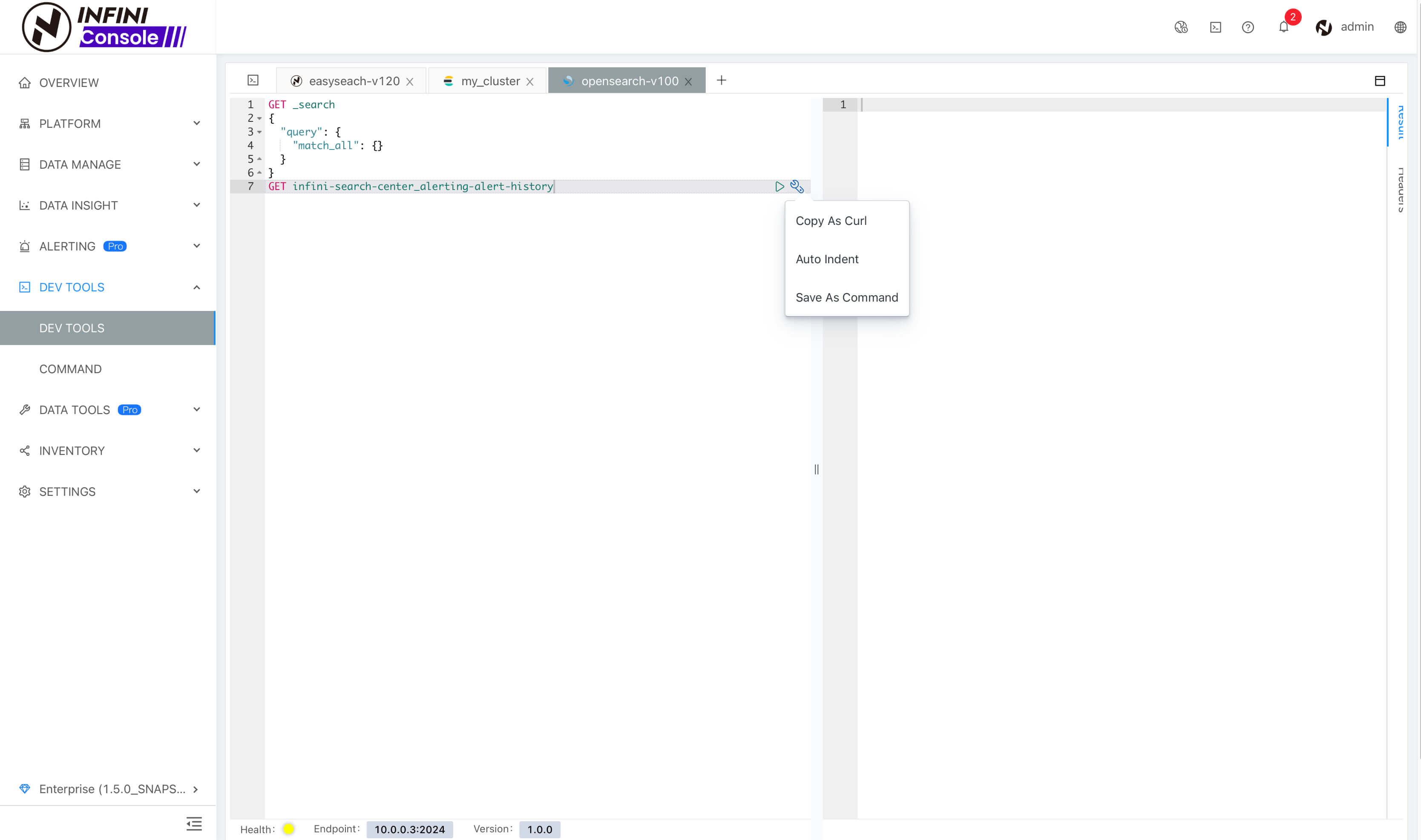
Task: Click the Settings gear icon
Action: 24,491
